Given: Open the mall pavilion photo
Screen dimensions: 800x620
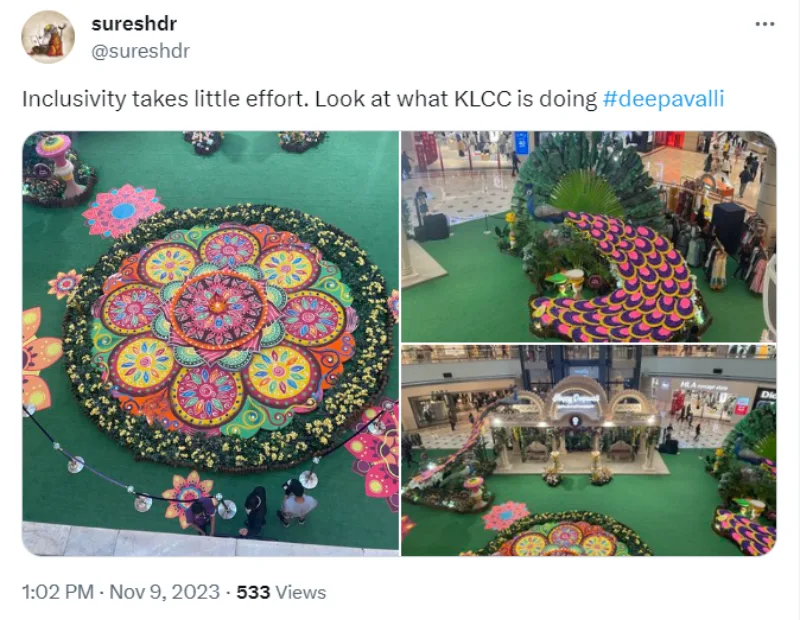Looking at the screenshot, I should click(589, 450).
